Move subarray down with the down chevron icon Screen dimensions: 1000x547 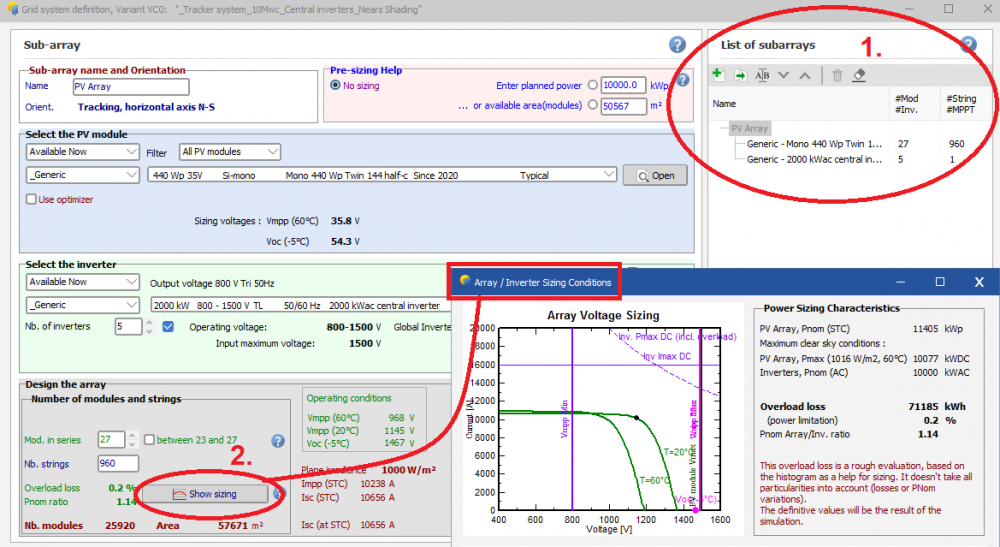783,75
